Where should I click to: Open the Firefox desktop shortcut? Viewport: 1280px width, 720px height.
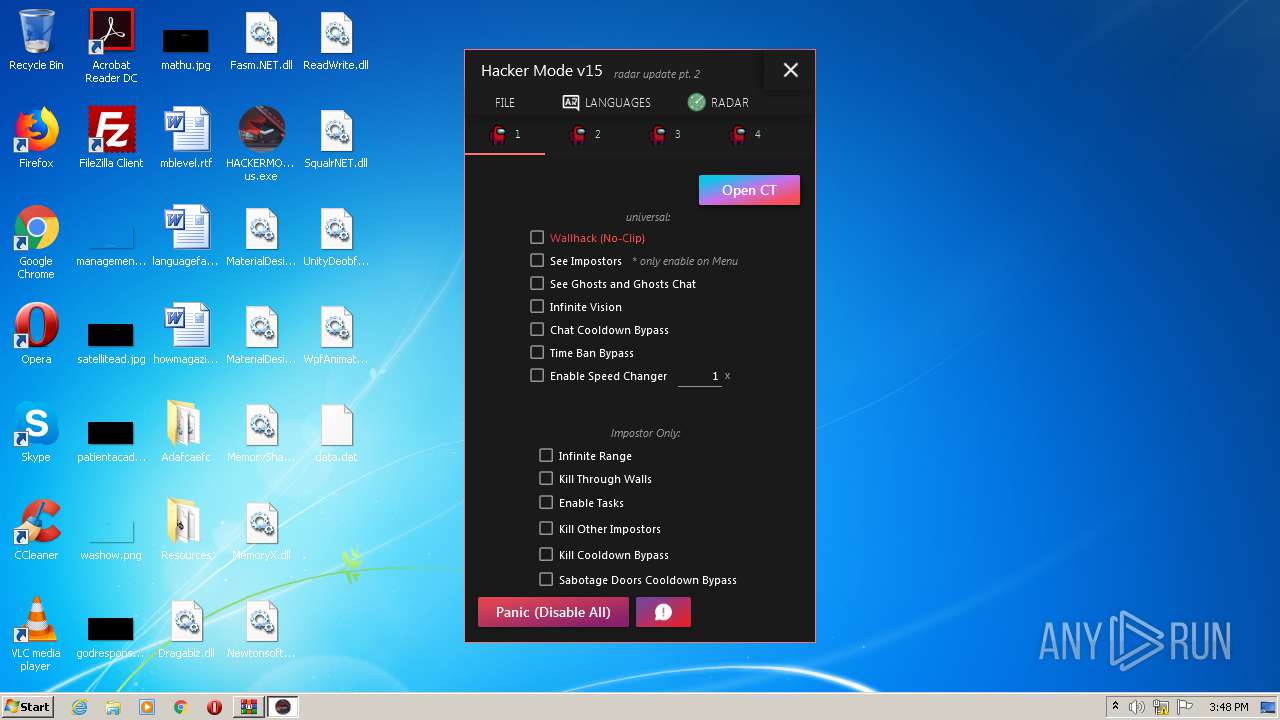(x=36, y=138)
